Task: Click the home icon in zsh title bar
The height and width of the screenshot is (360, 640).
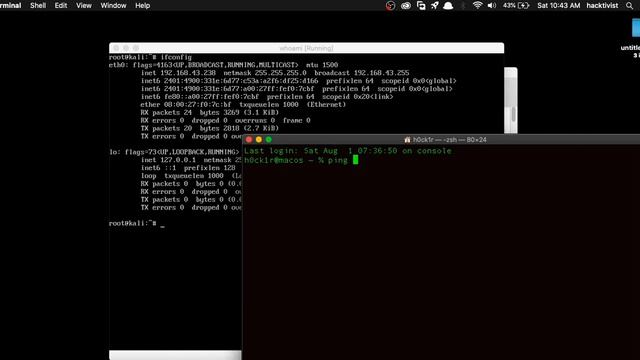Action: pos(407,140)
